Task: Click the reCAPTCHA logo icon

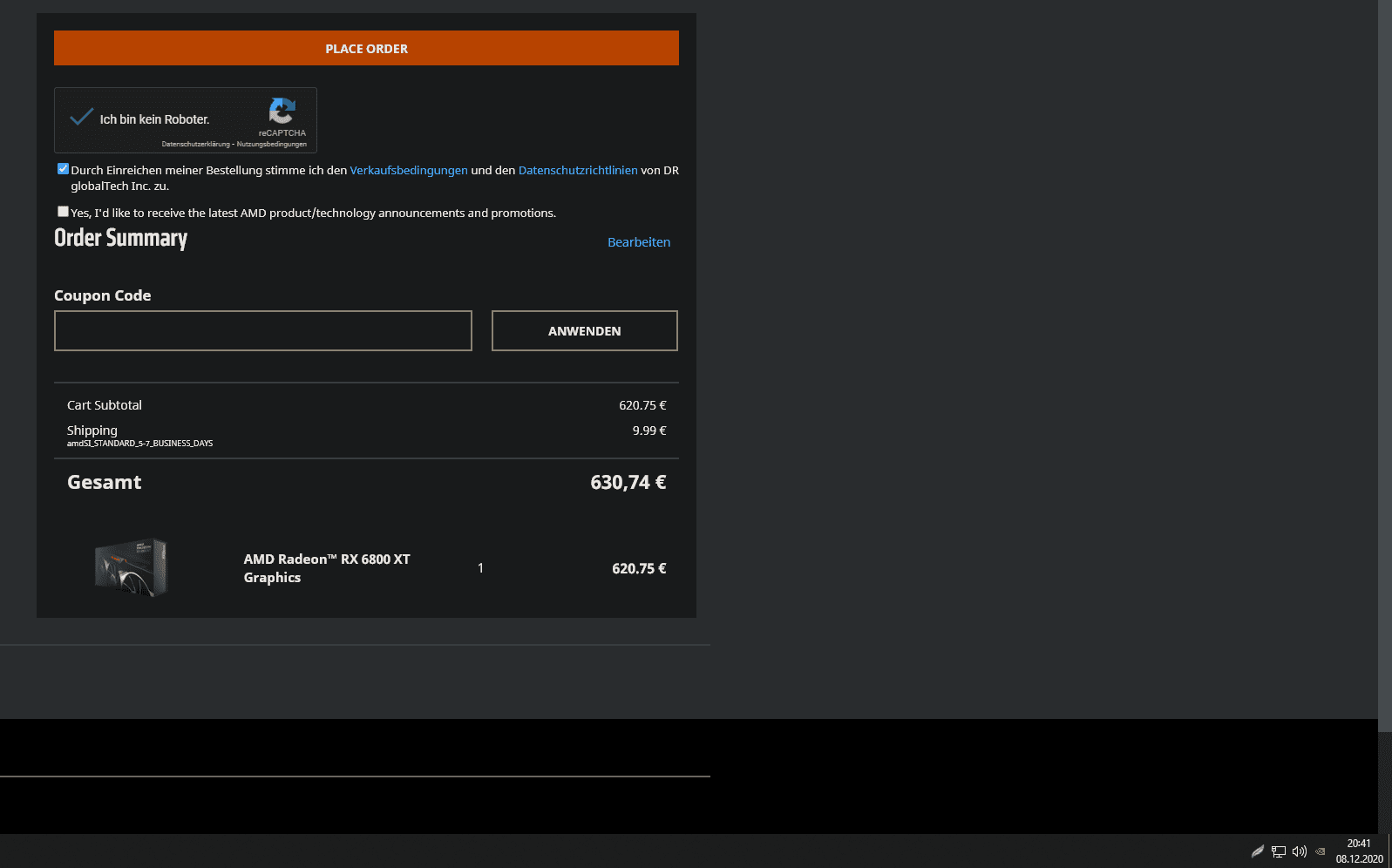Action: coord(282,111)
